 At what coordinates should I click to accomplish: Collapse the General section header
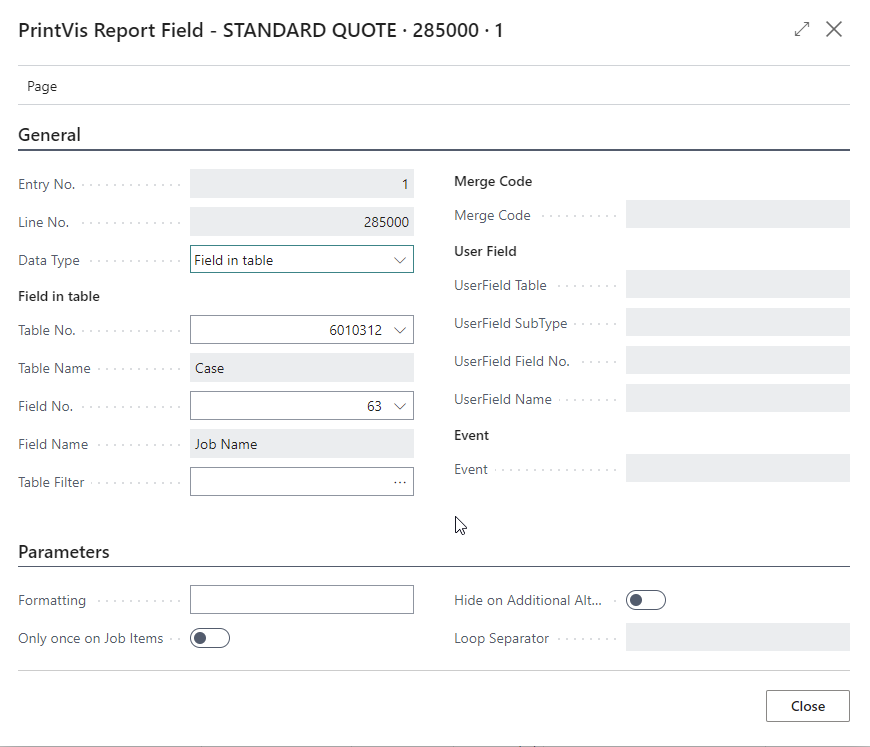tap(50, 135)
